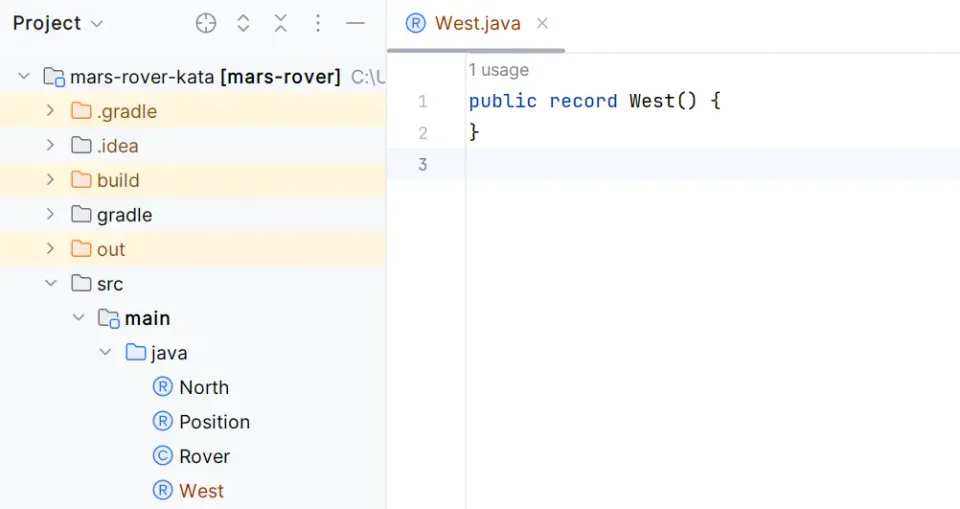This screenshot has width=960, height=509.
Task: Click the Expand Selected icon in Project toolbar
Action: [243, 23]
